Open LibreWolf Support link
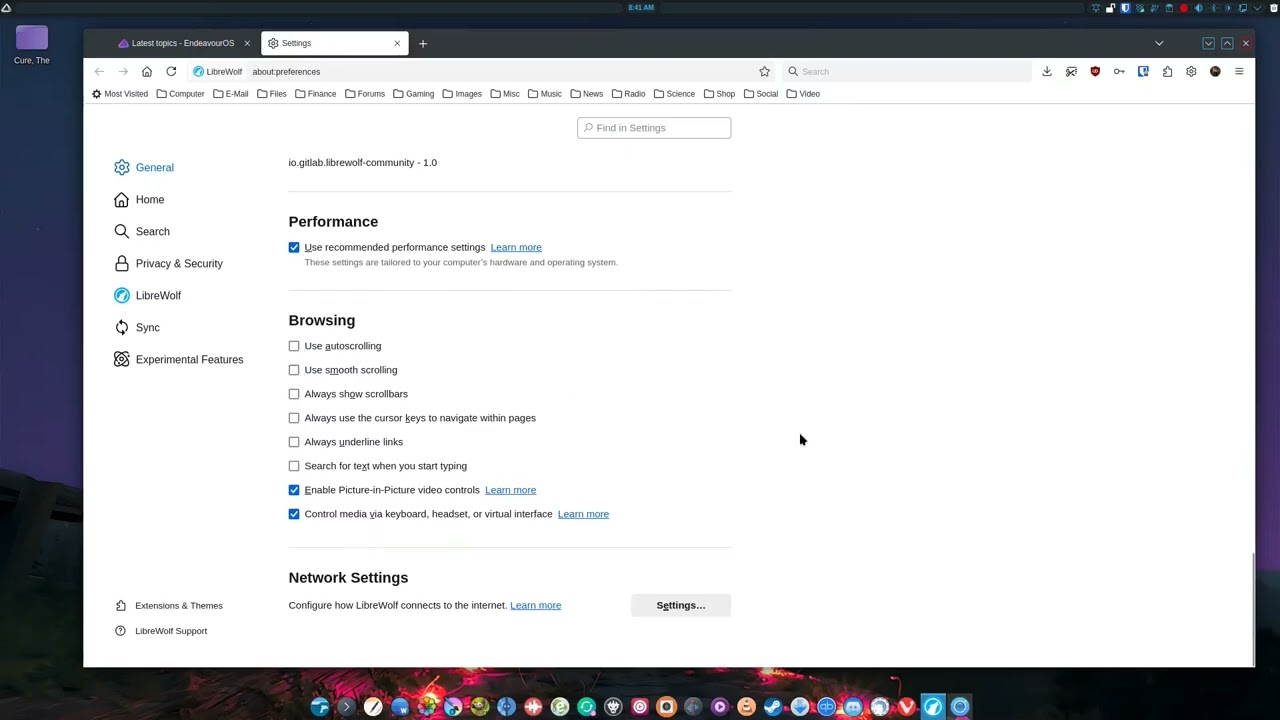 (161, 631)
